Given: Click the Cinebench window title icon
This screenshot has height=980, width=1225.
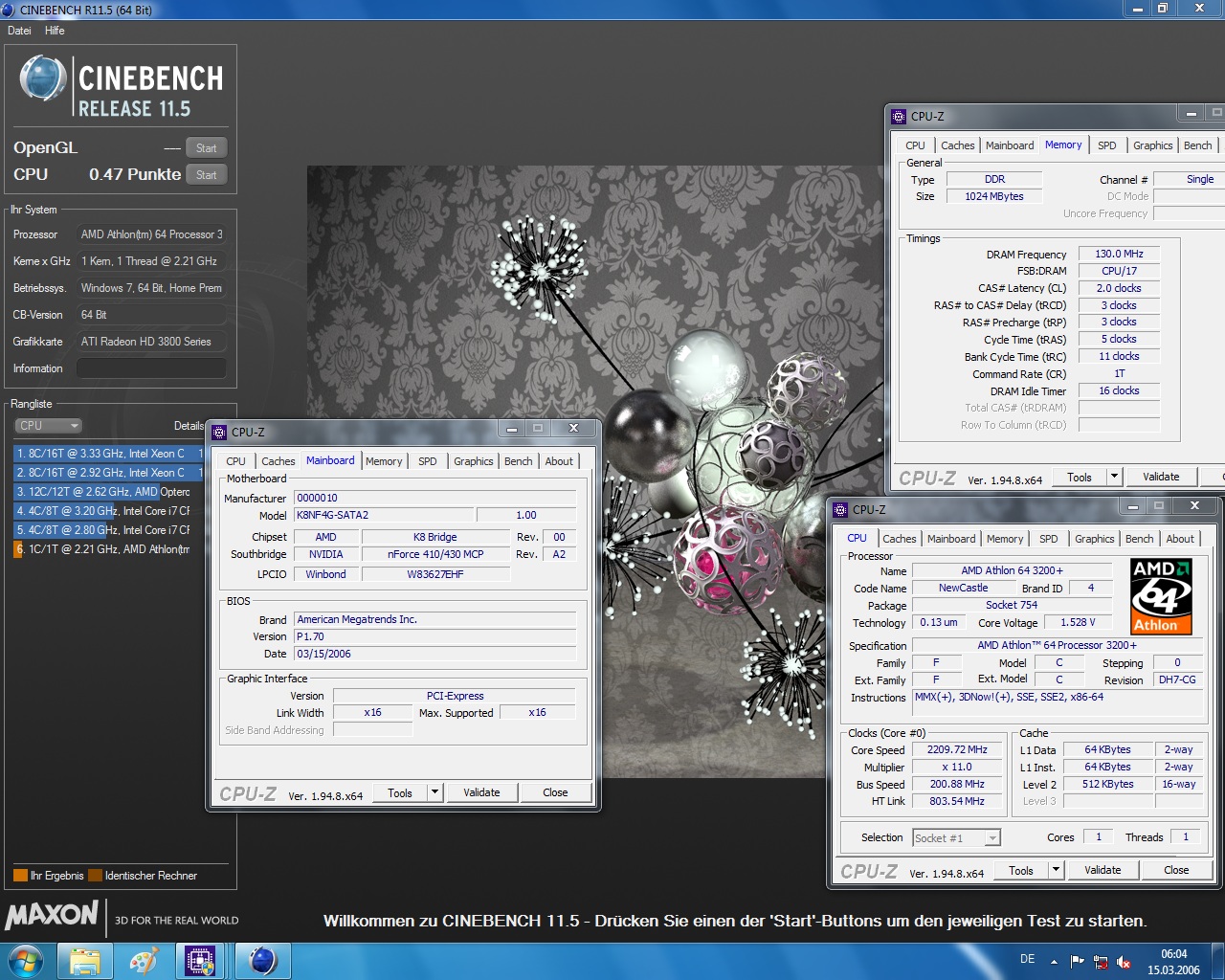Looking at the screenshot, I should tap(9, 10).
